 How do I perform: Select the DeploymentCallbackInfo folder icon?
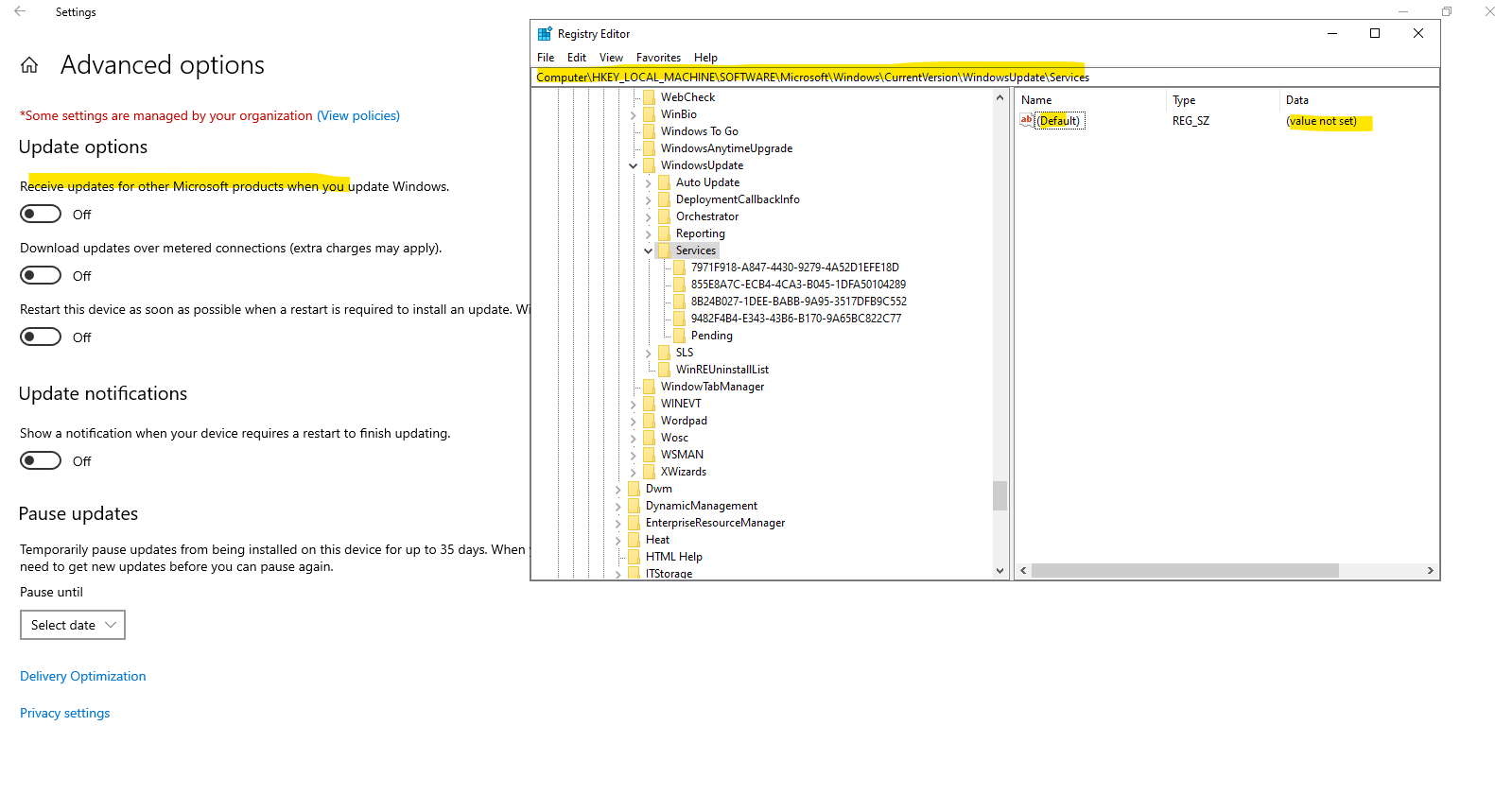[664, 199]
